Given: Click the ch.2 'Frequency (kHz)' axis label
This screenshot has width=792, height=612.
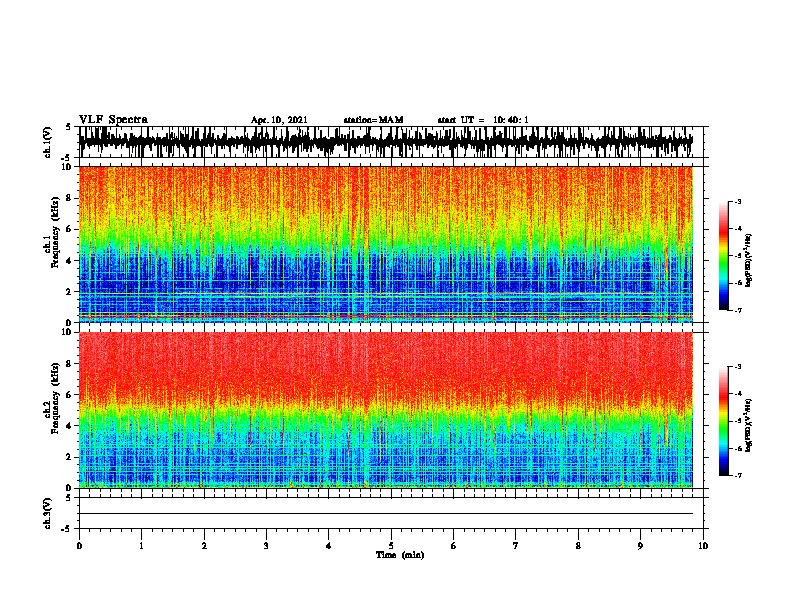Looking at the screenshot, I should [x=55, y=398].
